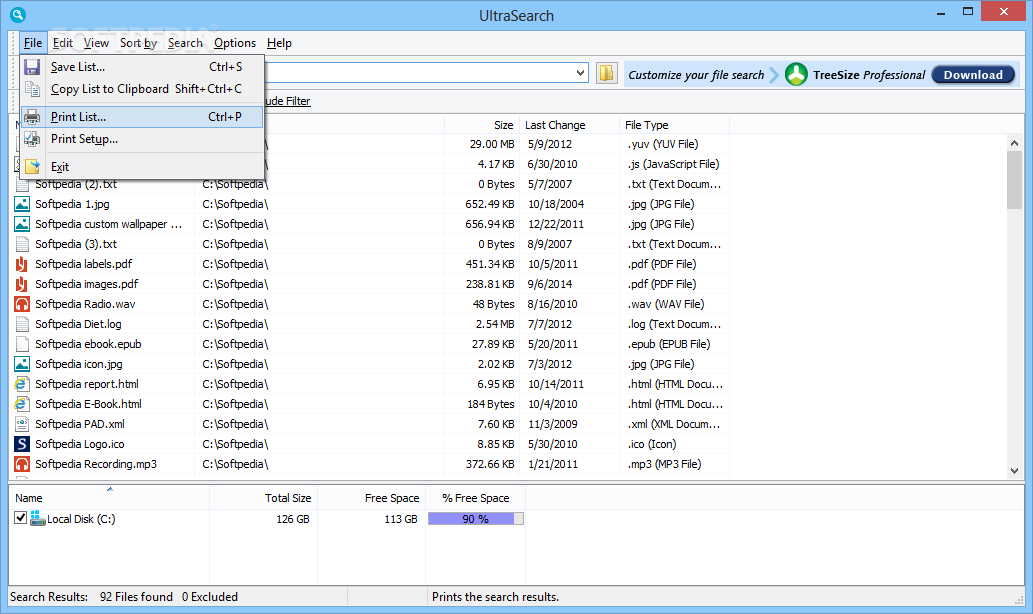
Task: Sort drives by % Free Space header
Action: click(x=476, y=498)
